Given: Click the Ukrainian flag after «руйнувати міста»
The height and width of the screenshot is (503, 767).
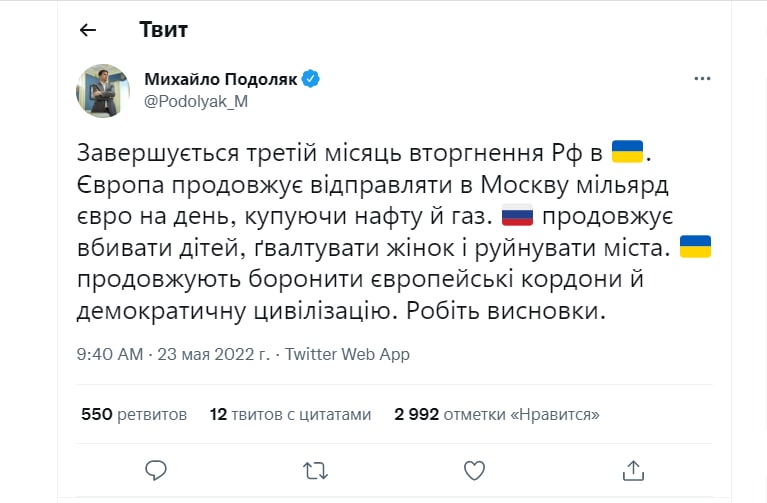Looking at the screenshot, I should point(694,247).
